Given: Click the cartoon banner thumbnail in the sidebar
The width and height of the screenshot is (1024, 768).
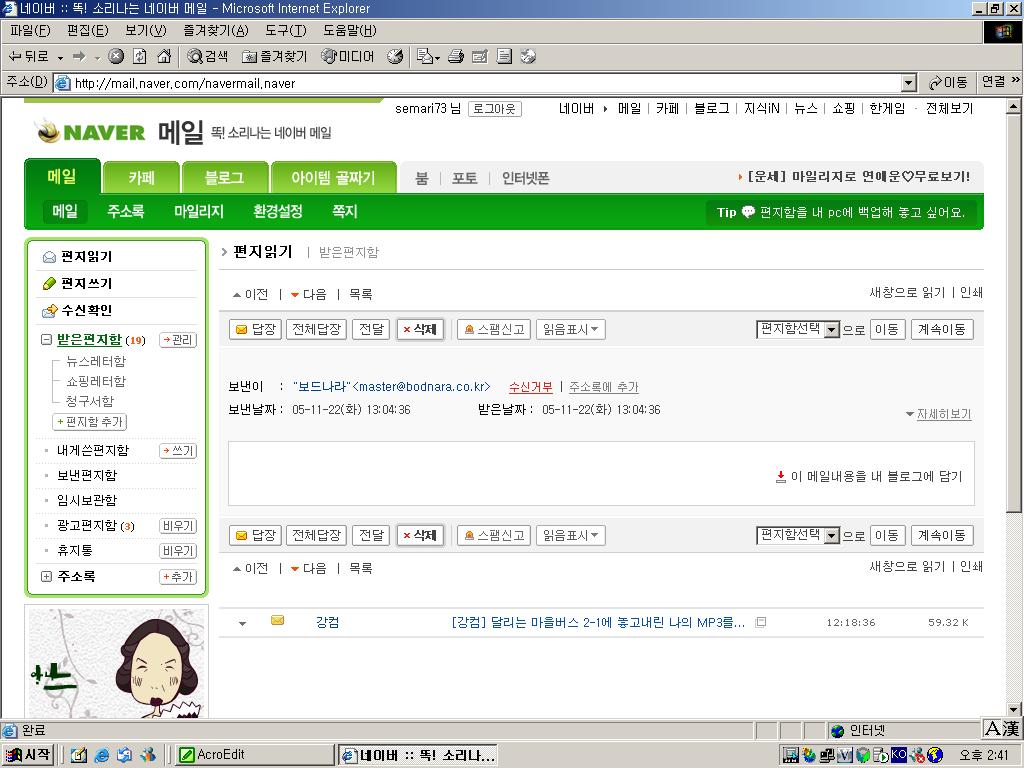Looking at the screenshot, I should click(116, 661).
